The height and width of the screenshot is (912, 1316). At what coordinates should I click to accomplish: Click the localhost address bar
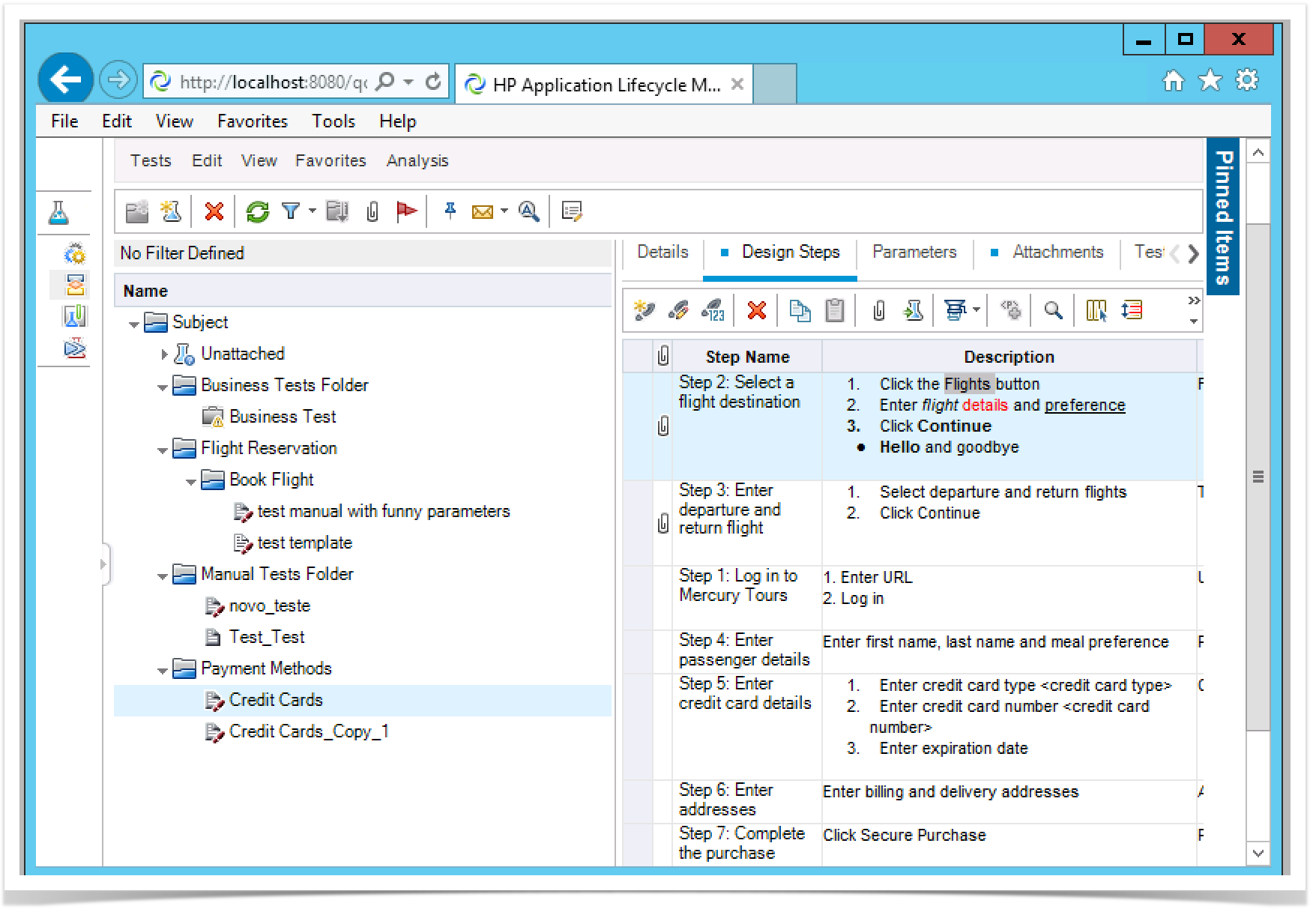tap(274, 82)
